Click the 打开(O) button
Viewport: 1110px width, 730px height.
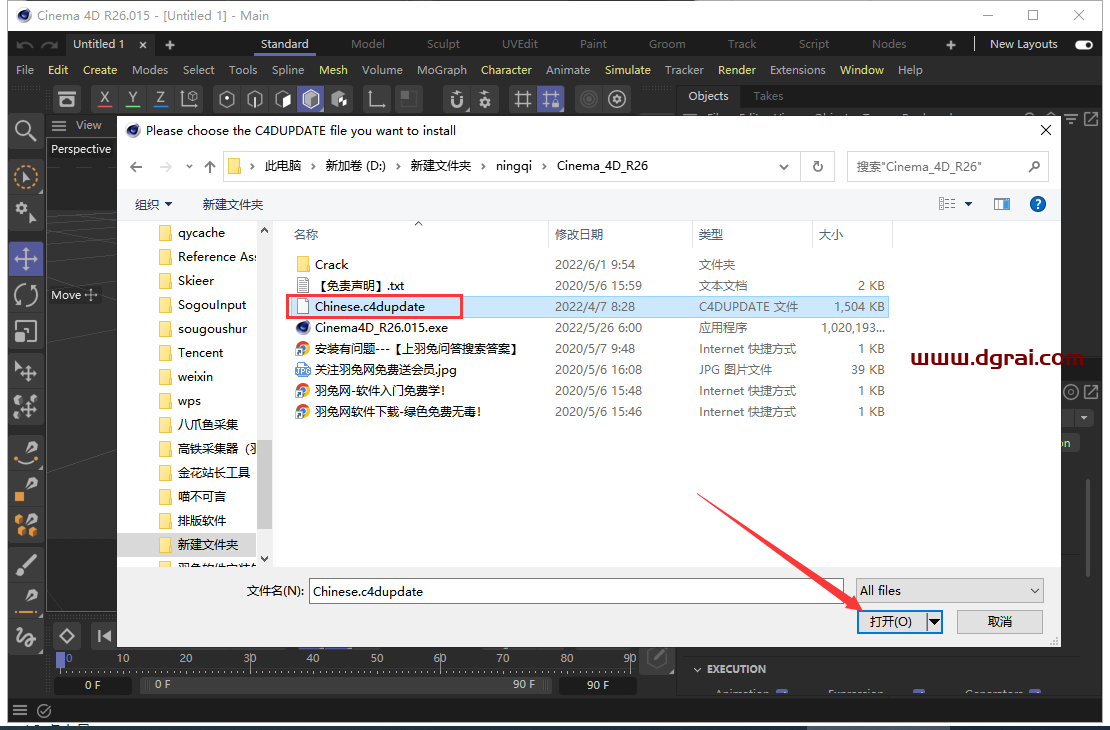pyautogui.click(x=890, y=622)
